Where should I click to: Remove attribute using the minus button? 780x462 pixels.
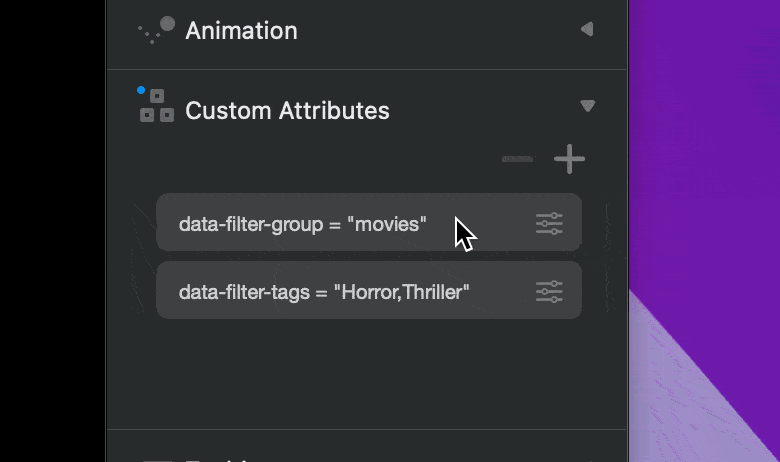(x=517, y=158)
